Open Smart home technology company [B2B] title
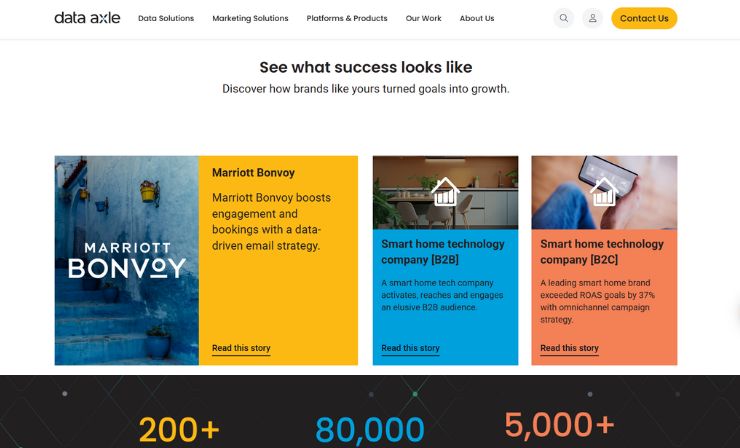This screenshot has width=740, height=448. coord(443,252)
